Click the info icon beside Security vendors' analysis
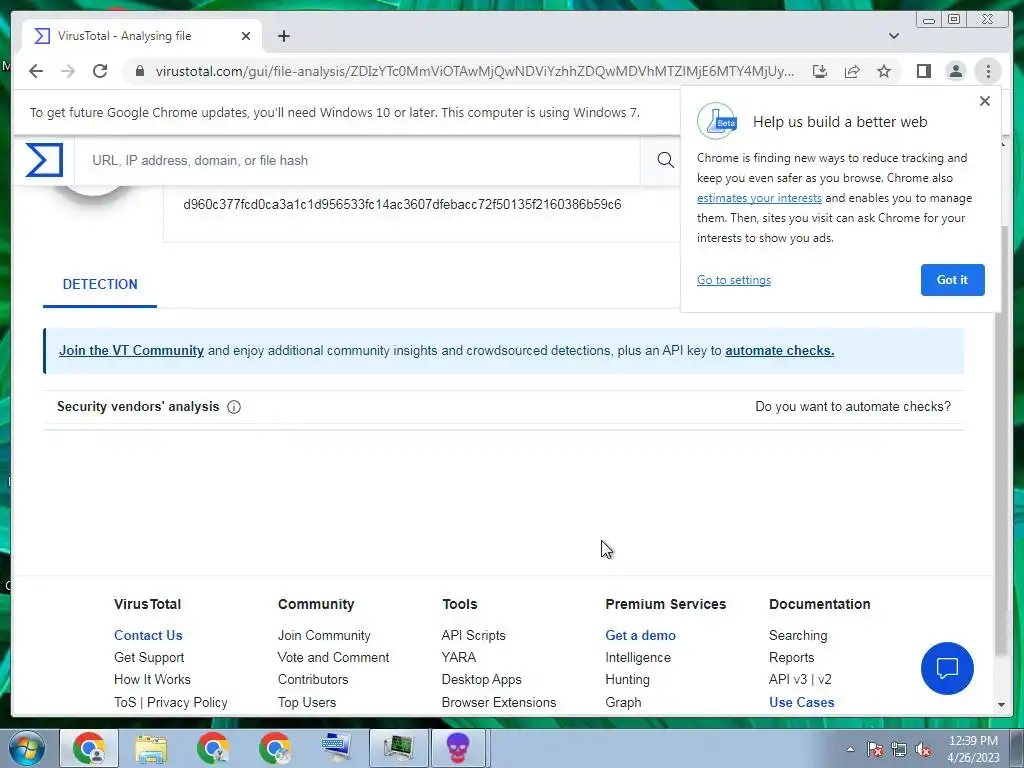 [x=234, y=407]
